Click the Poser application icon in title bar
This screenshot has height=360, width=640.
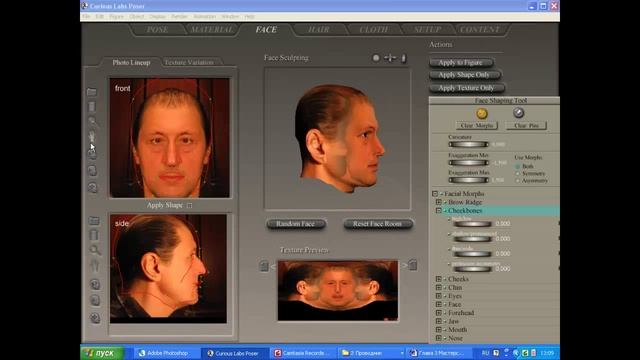84,6
